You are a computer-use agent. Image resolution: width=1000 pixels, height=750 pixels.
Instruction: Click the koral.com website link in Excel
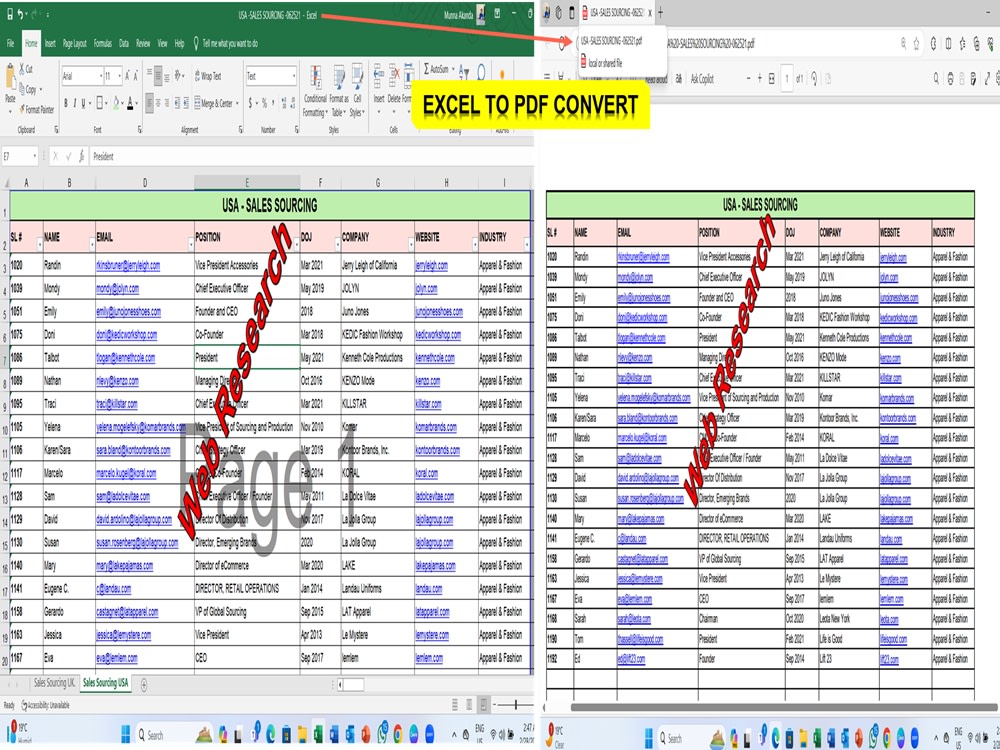tap(427, 473)
